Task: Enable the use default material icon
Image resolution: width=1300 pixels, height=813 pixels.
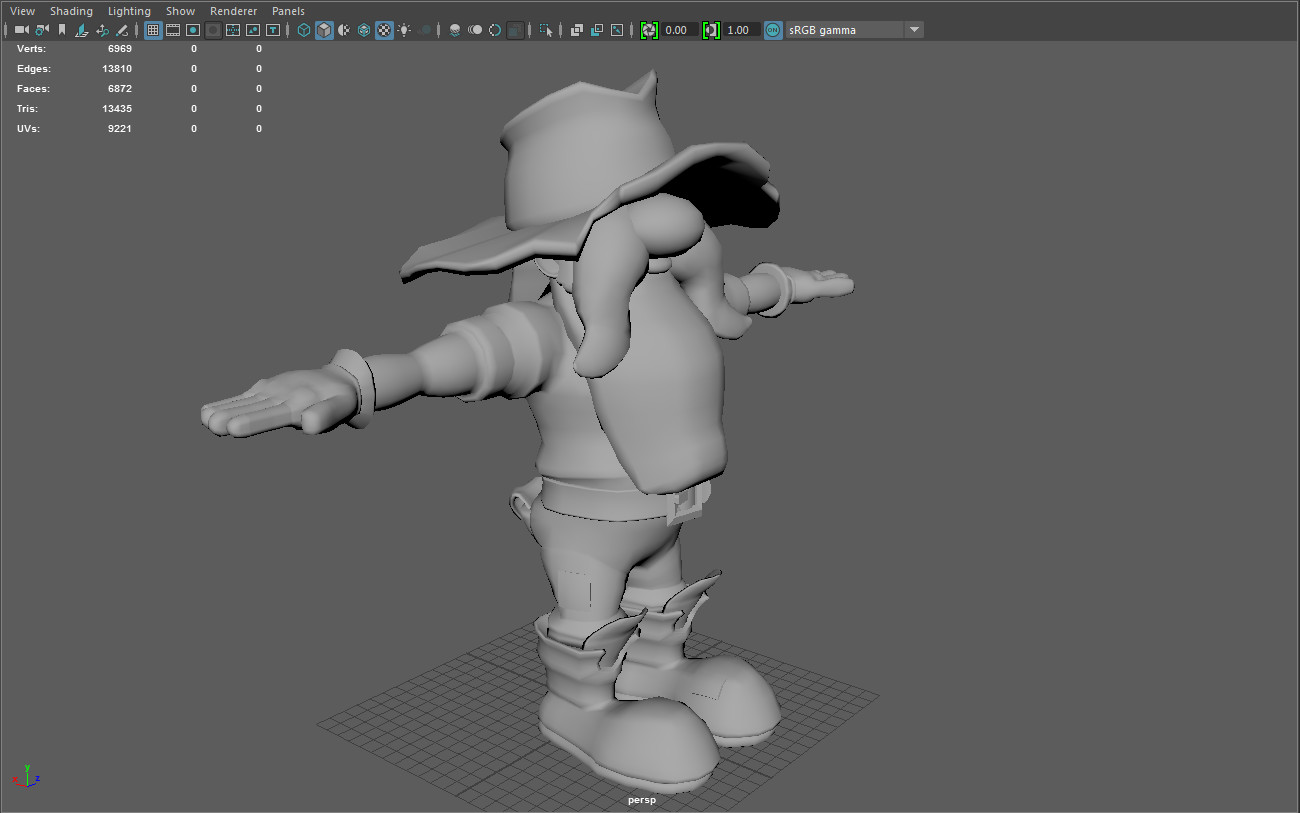Action: coord(344,30)
